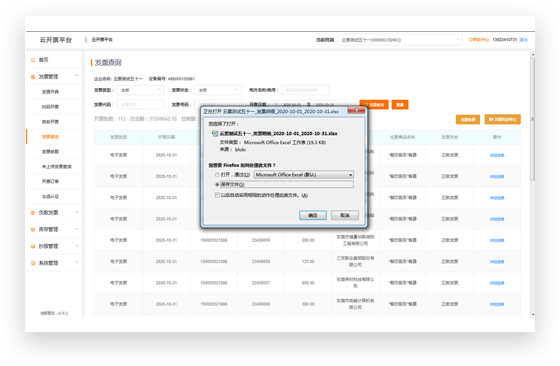The image size is (560, 366).
Task: Expand the 负数发票 menu chevron
Action: point(76,212)
